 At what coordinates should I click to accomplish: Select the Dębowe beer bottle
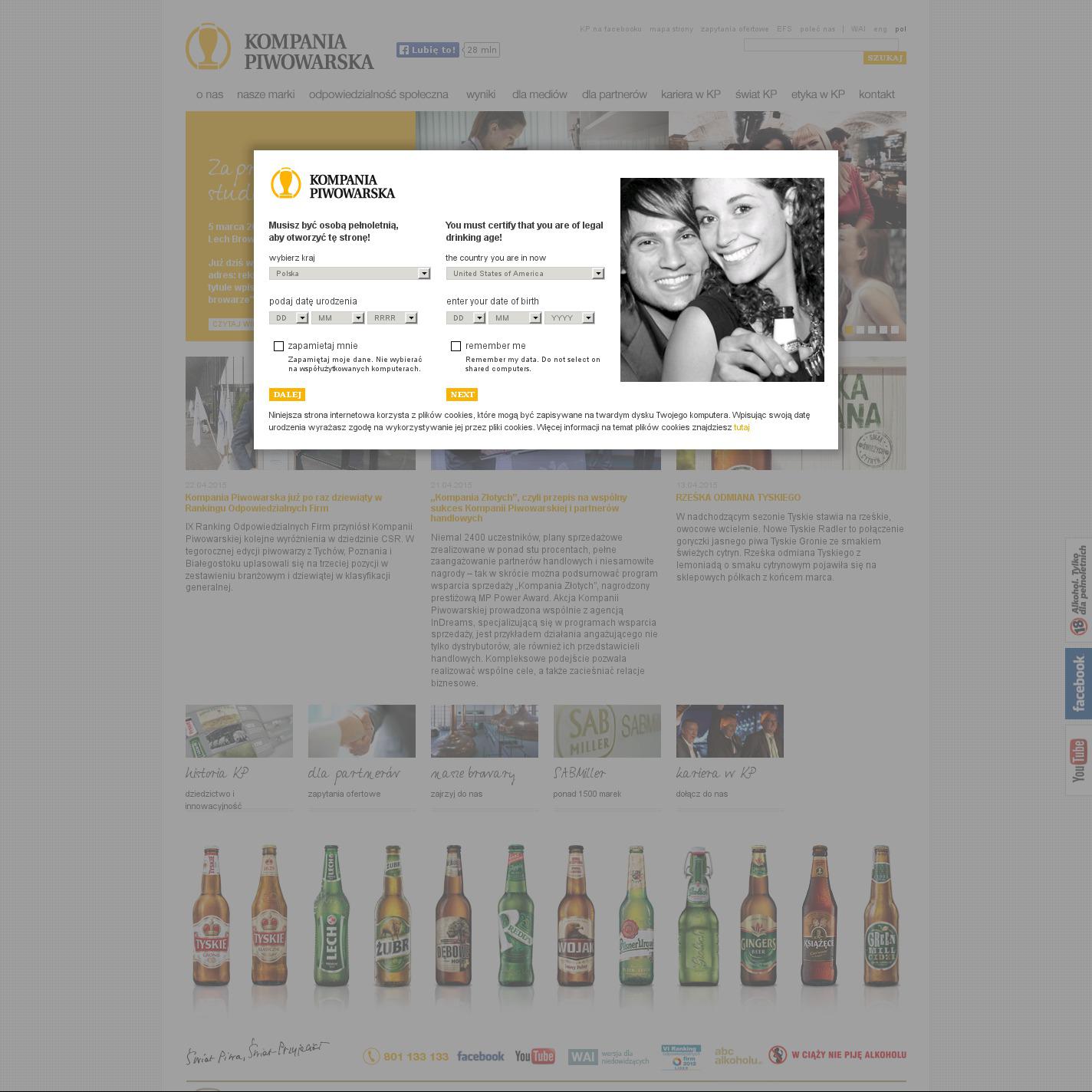[453, 916]
